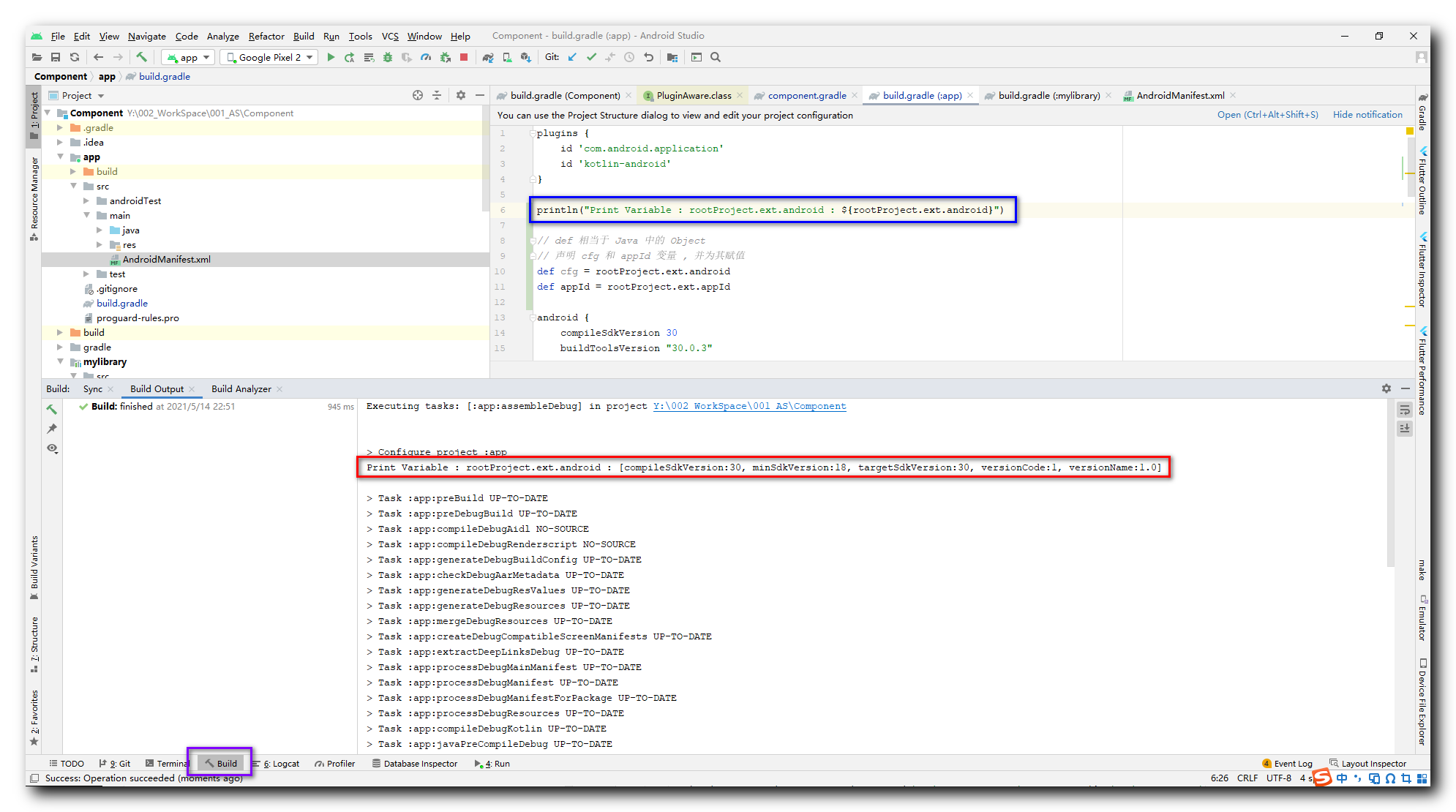Image resolution: width=1456 pixels, height=812 pixels.
Task: Click locate target icon in Project panel
Action: point(417,95)
